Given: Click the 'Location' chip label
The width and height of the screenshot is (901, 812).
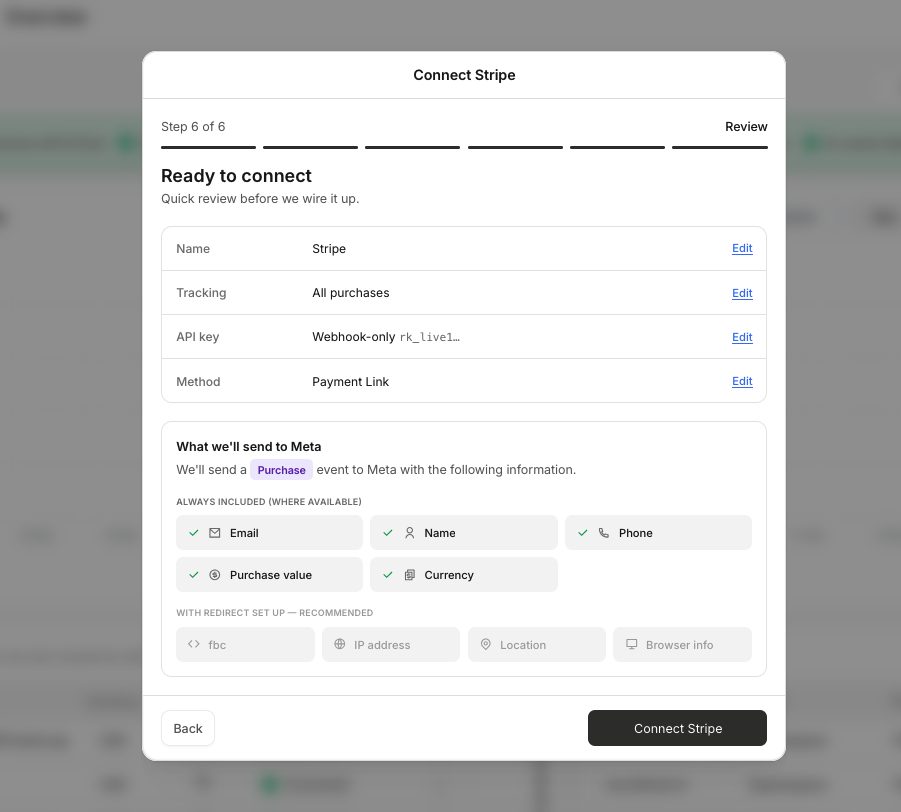Looking at the screenshot, I should pos(523,645).
